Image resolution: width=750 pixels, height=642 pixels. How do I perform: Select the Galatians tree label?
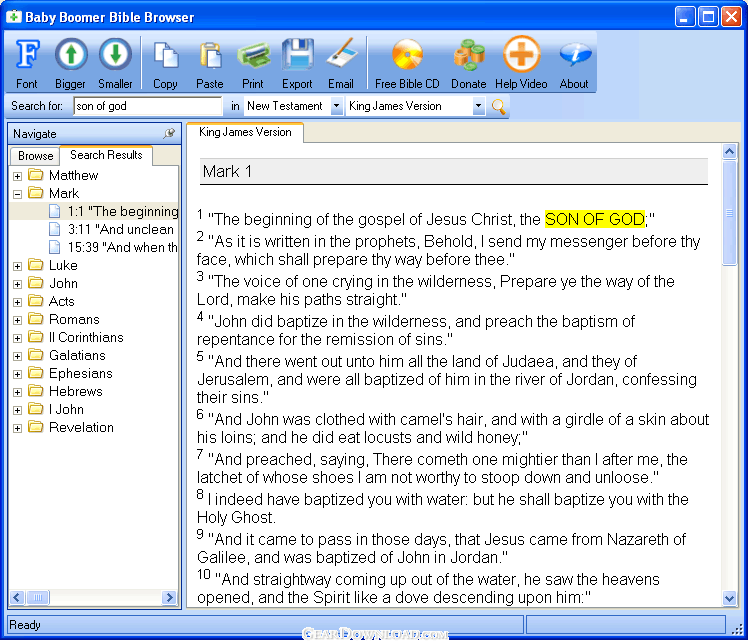pyautogui.click(x=77, y=355)
